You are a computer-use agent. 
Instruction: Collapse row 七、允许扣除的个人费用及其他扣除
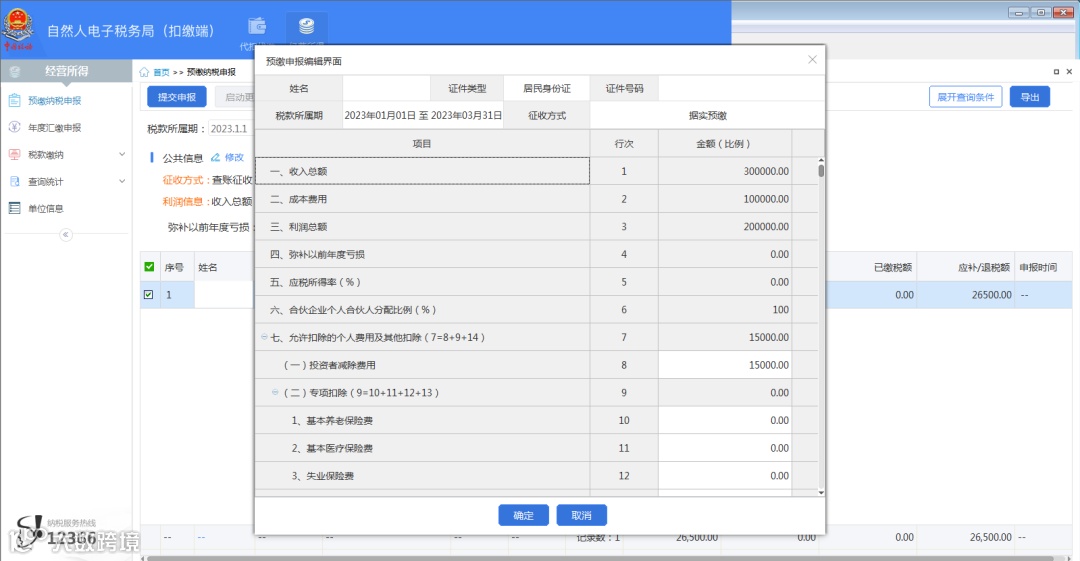click(264, 337)
